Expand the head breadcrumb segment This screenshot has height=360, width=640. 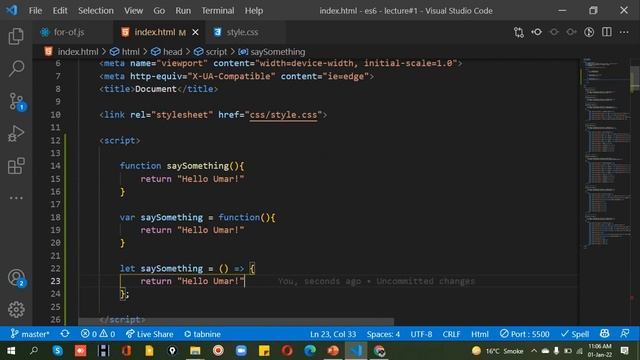[167, 52]
